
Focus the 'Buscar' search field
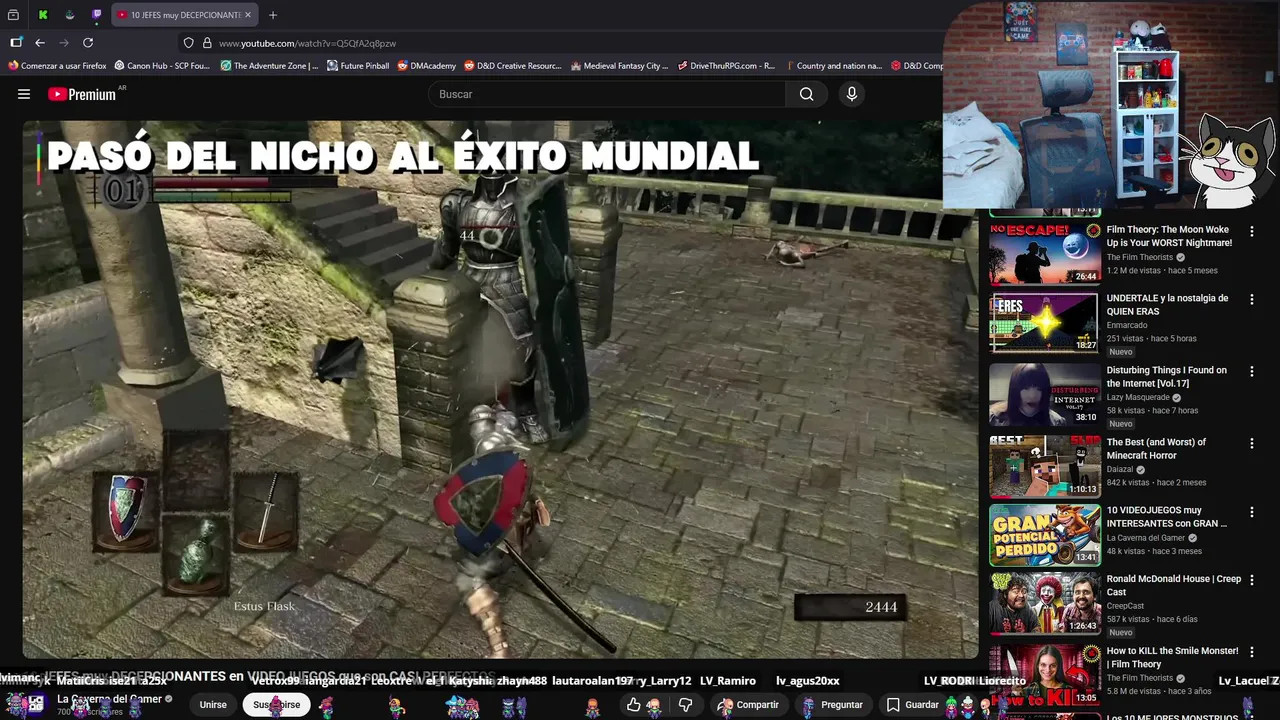coord(607,94)
